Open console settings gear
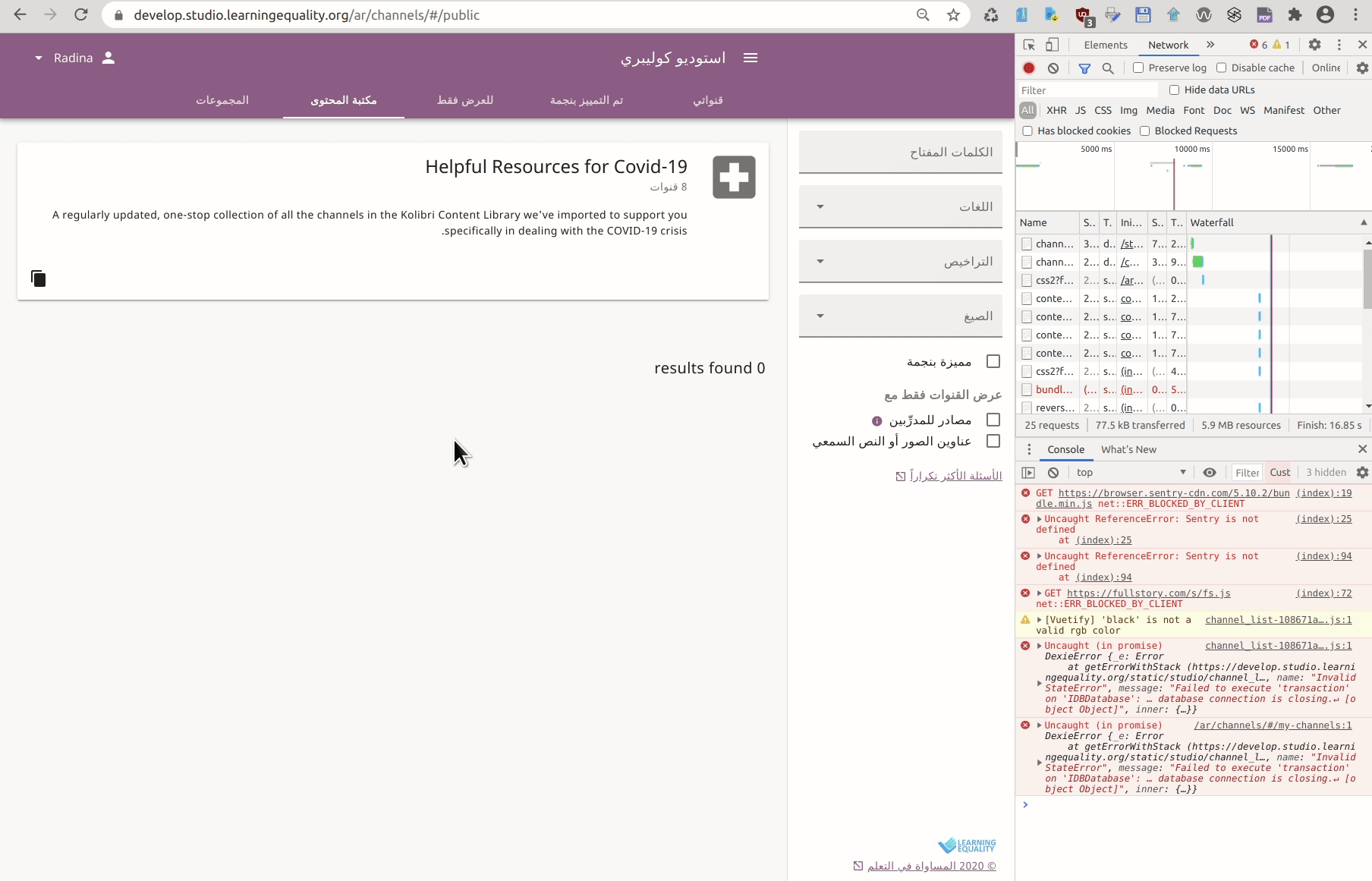 point(1362,472)
